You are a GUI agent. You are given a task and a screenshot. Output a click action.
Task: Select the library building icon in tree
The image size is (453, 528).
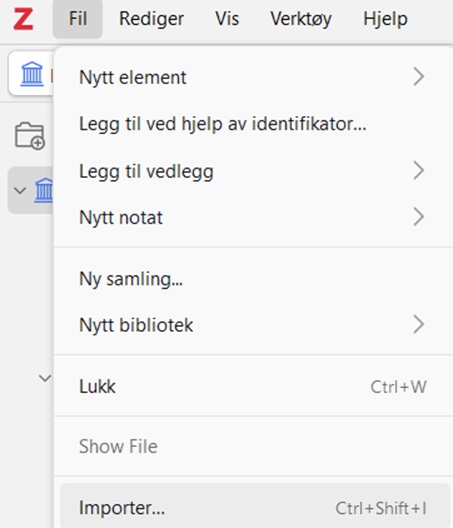click(x=43, y=190)
